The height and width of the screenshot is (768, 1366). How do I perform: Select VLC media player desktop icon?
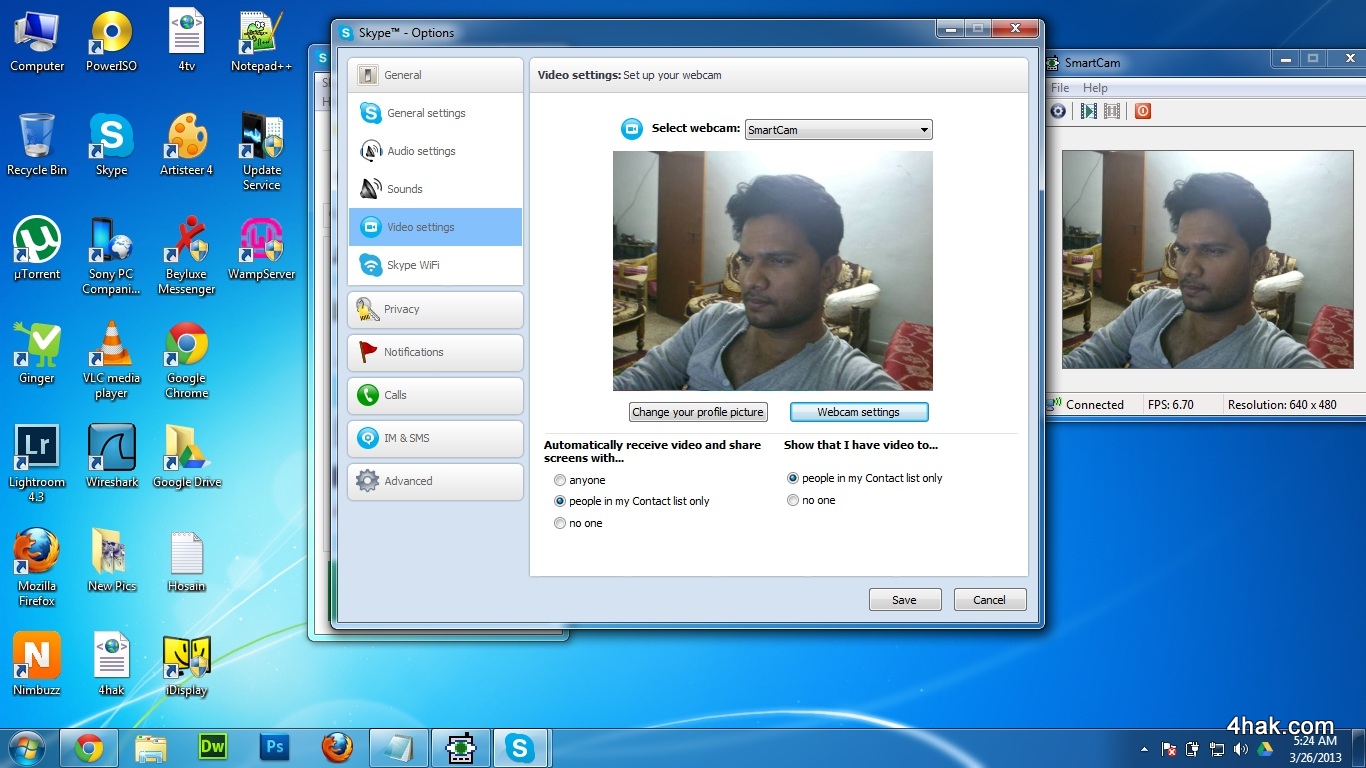[x=111, y=359]
